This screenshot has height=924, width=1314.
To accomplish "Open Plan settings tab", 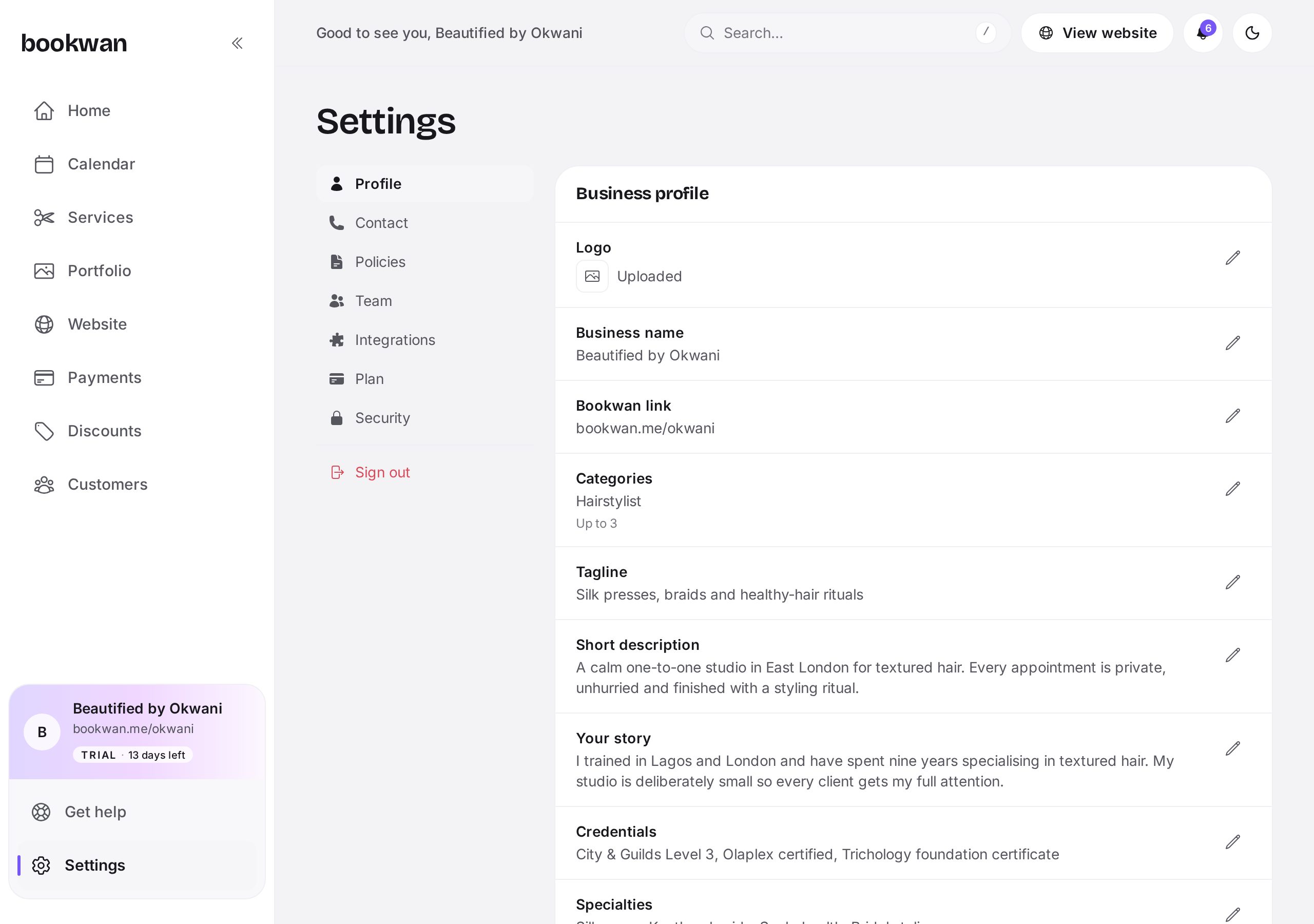I will click(x=424, y=379).
